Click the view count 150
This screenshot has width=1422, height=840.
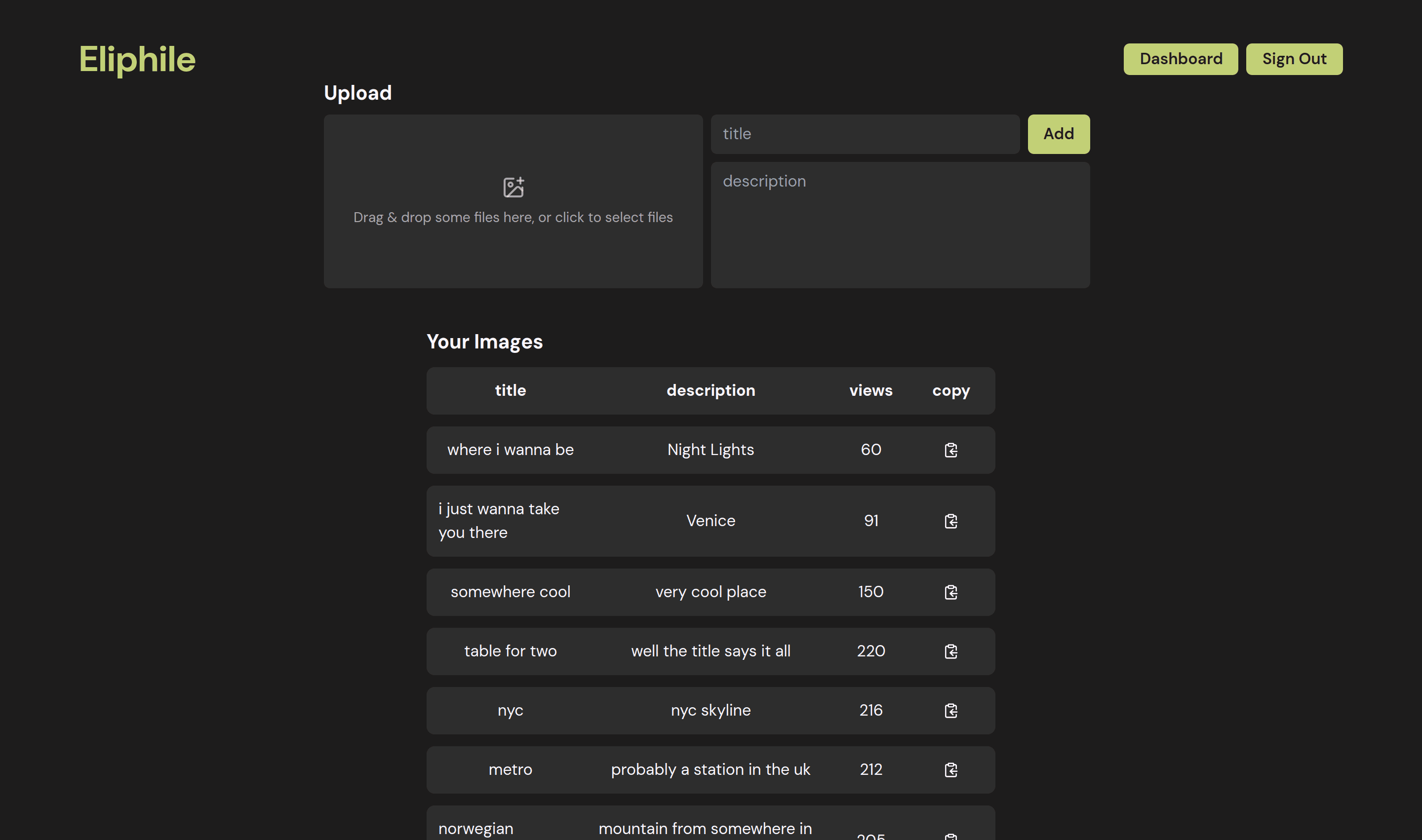click(x=871, y=592)
